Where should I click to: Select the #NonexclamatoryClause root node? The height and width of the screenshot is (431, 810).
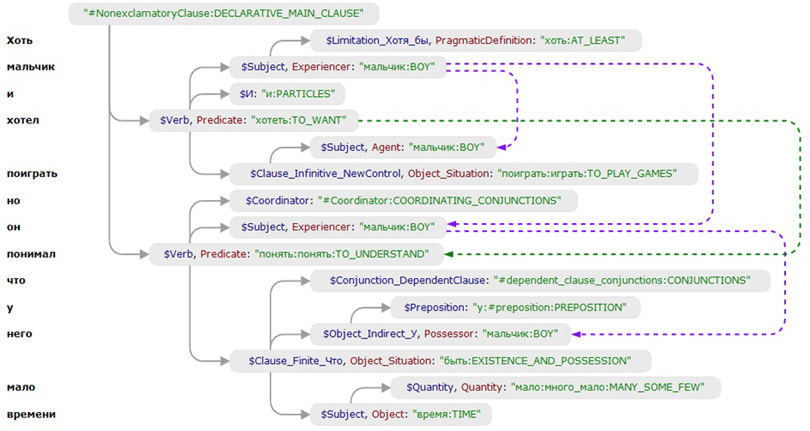[x=230, y=14]
